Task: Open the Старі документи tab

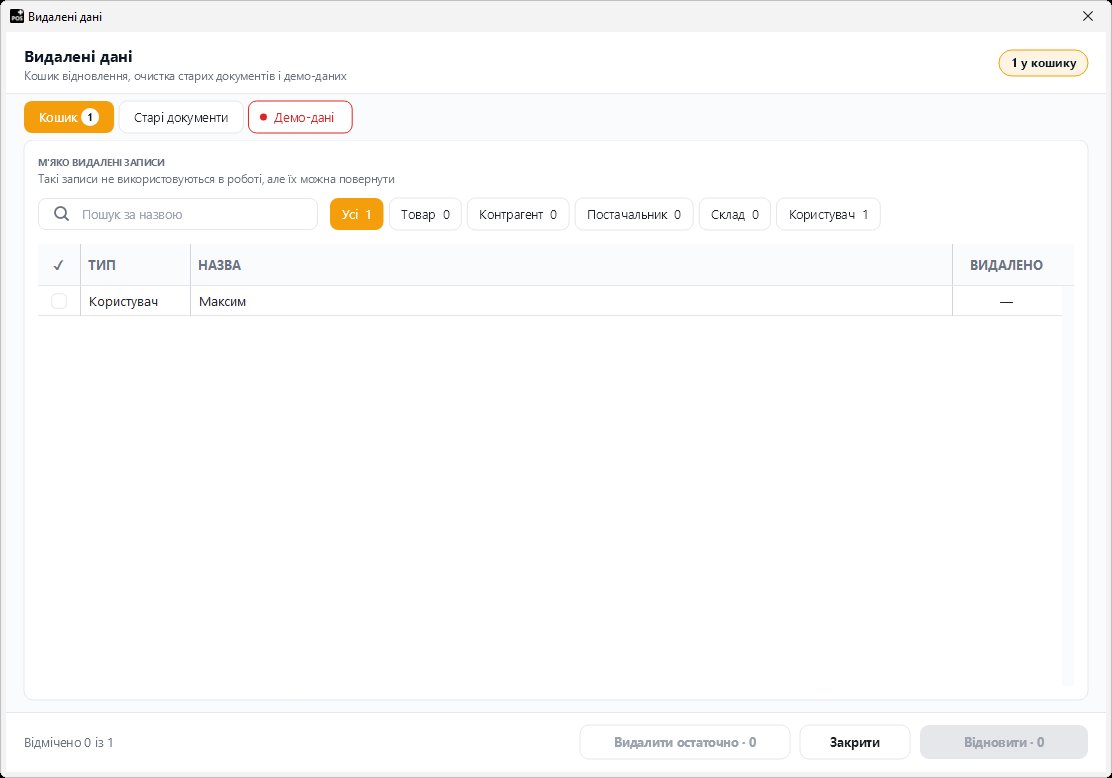Action: (x=181, y=117)
